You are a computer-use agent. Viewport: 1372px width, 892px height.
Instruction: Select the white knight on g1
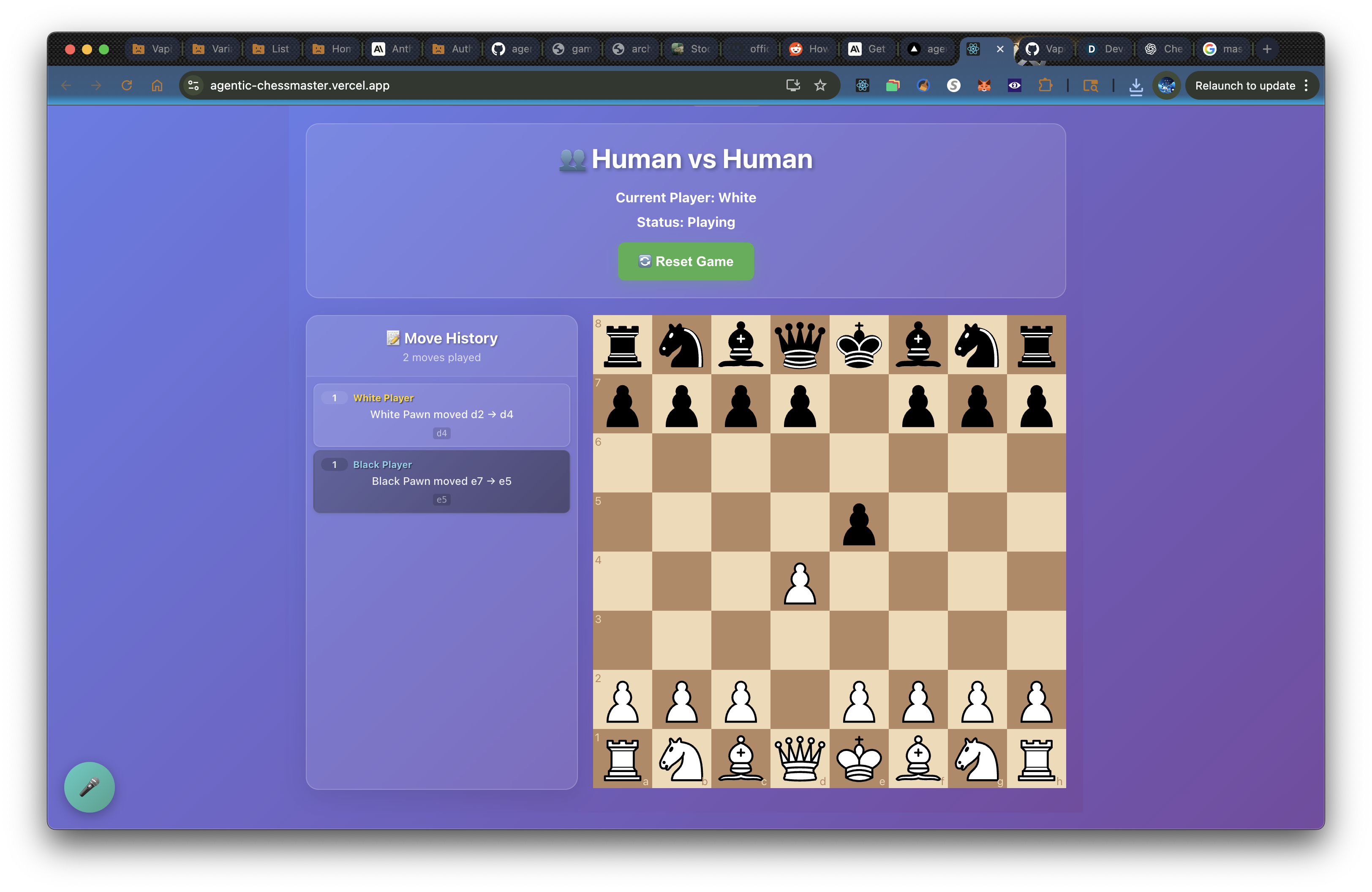pos(977,758)
